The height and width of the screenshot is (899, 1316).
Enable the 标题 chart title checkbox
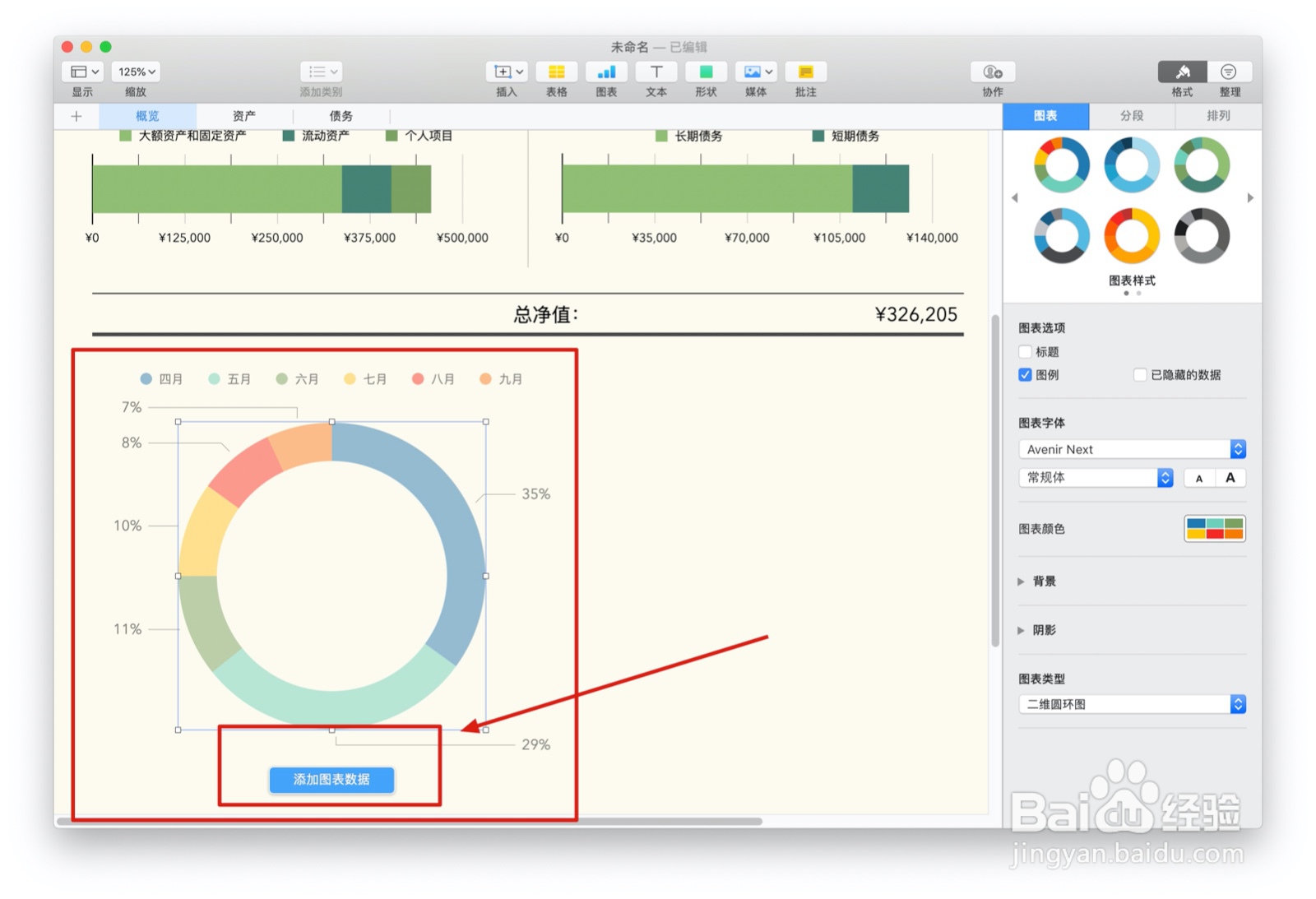coord(1025,351)
